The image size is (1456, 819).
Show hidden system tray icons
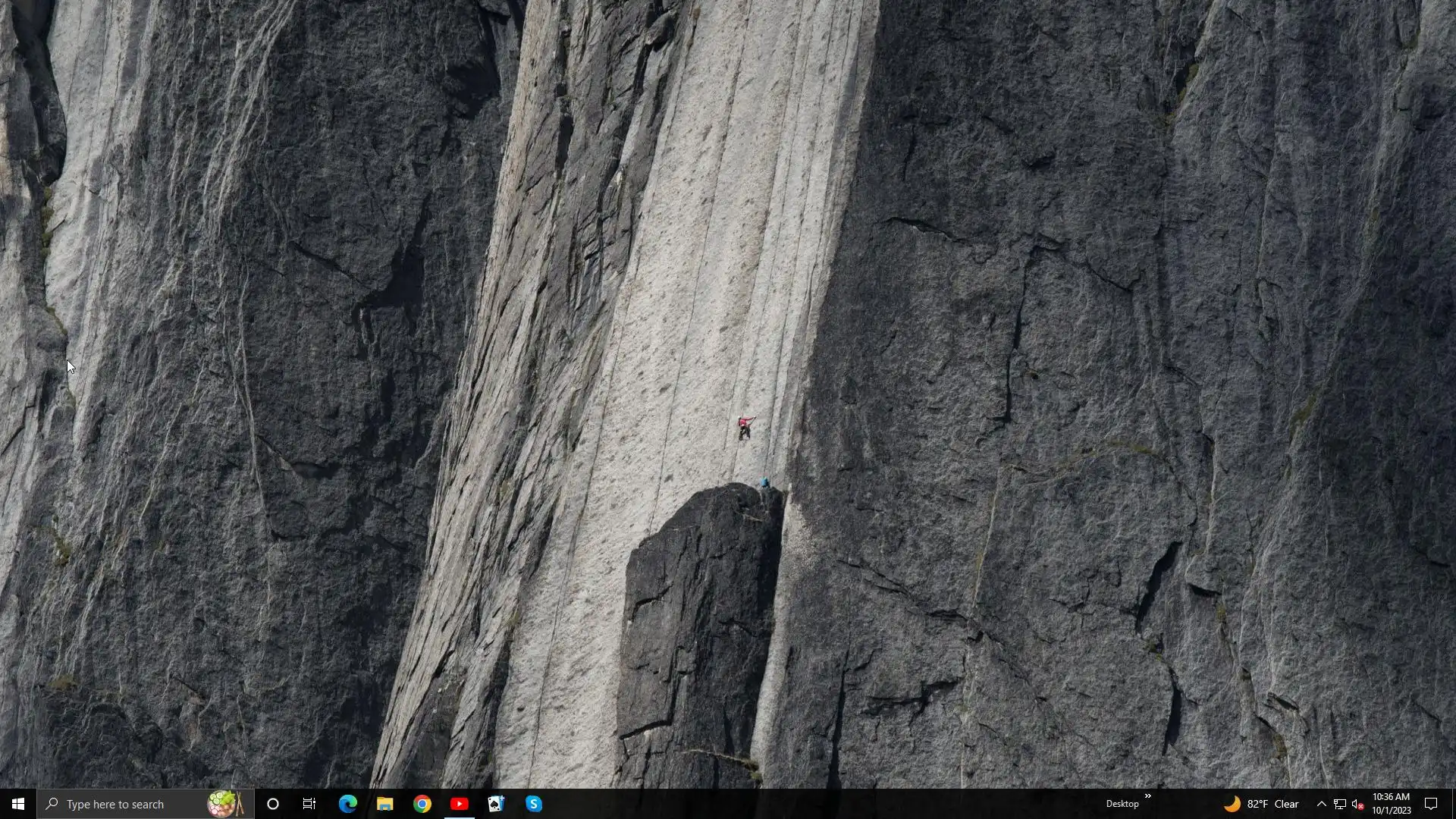(1321, 804)
